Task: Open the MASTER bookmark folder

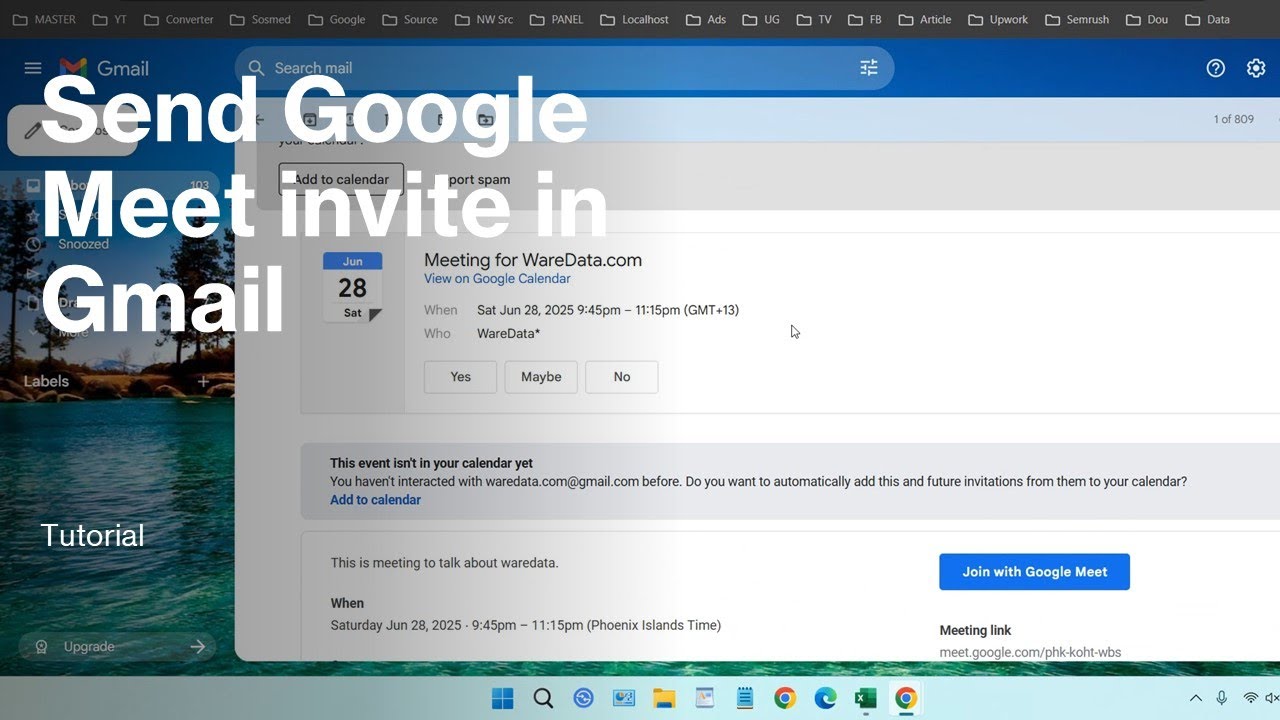Action: (44, 19)
